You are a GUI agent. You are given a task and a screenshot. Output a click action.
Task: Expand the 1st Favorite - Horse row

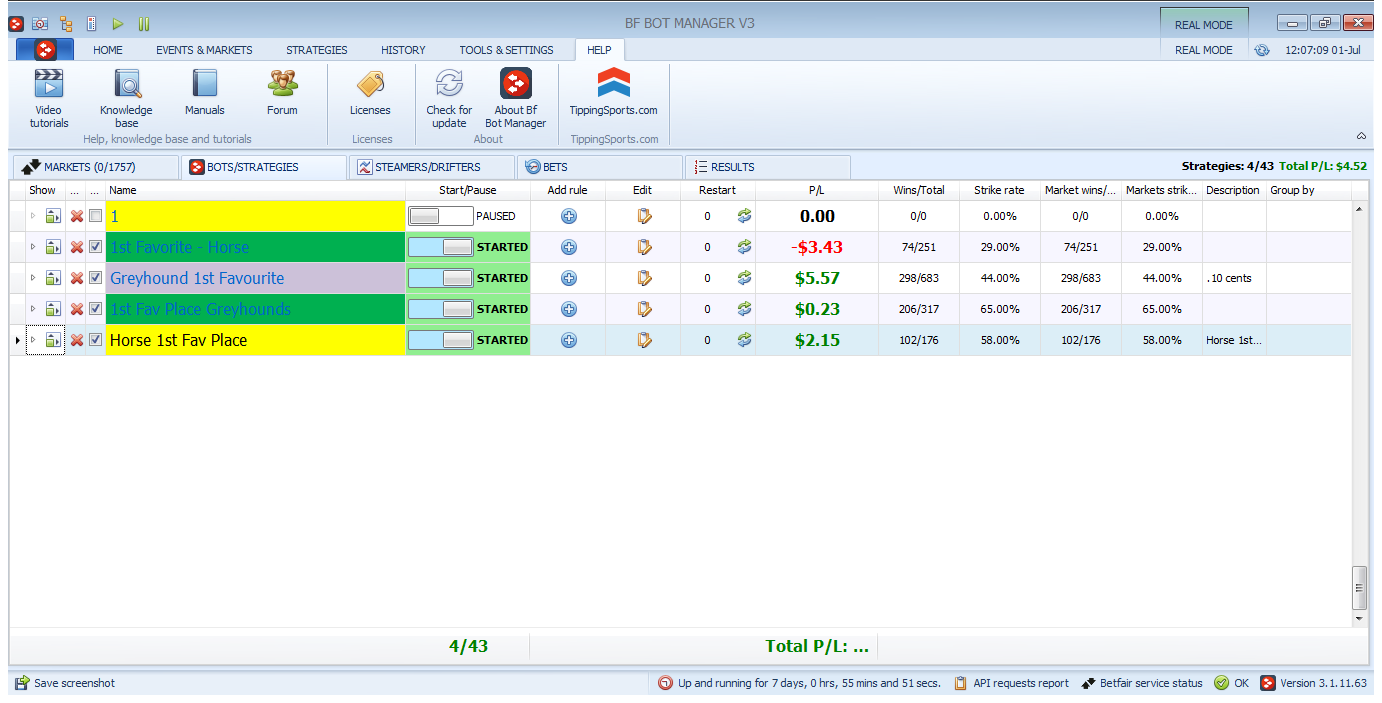tap(32, 247)
